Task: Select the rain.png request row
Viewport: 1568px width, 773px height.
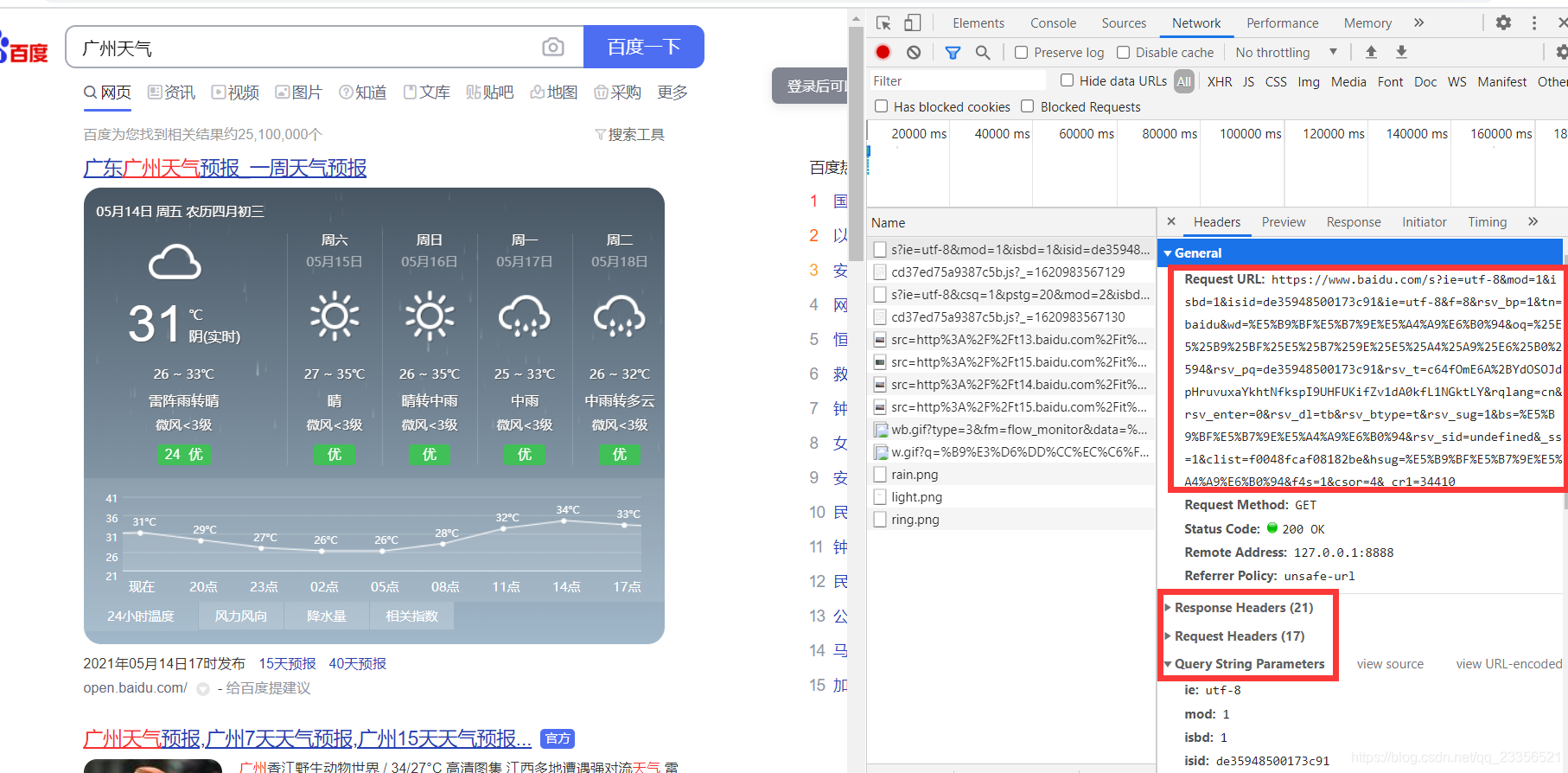Action: coord(1011,475)
